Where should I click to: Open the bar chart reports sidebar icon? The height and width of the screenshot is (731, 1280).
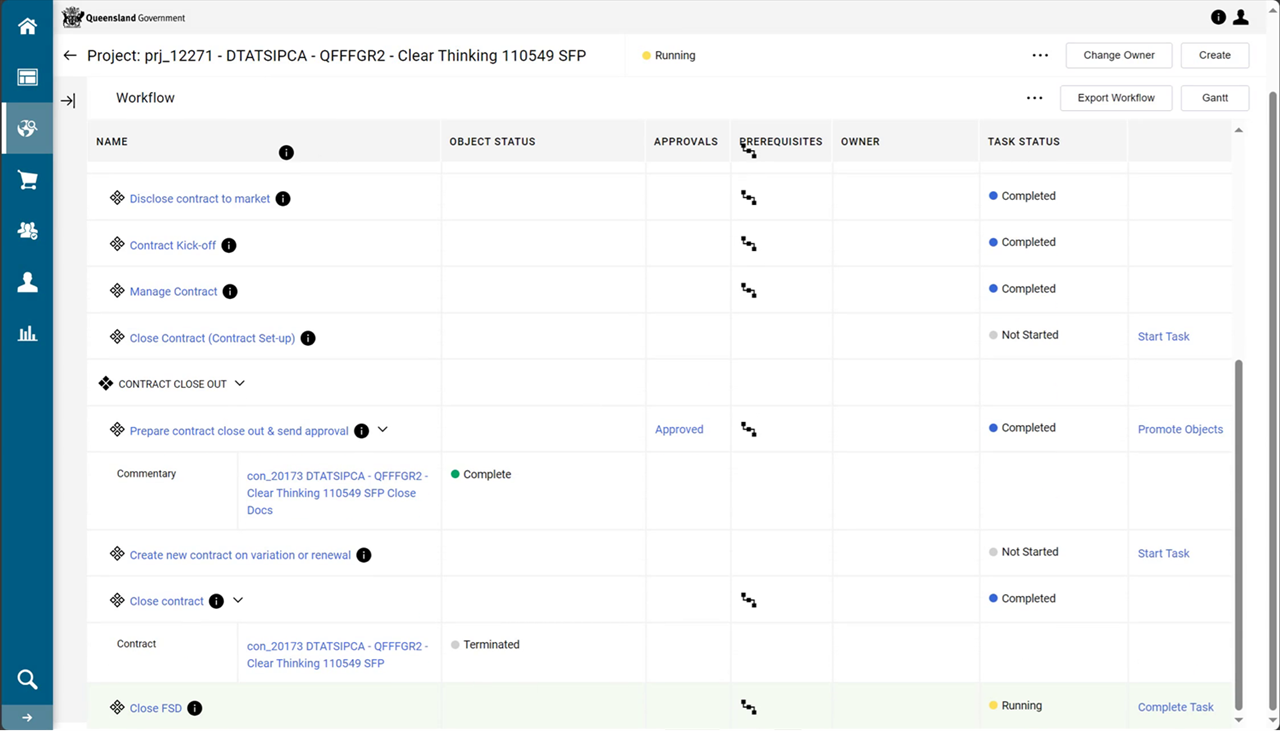(x=27, y=334)
